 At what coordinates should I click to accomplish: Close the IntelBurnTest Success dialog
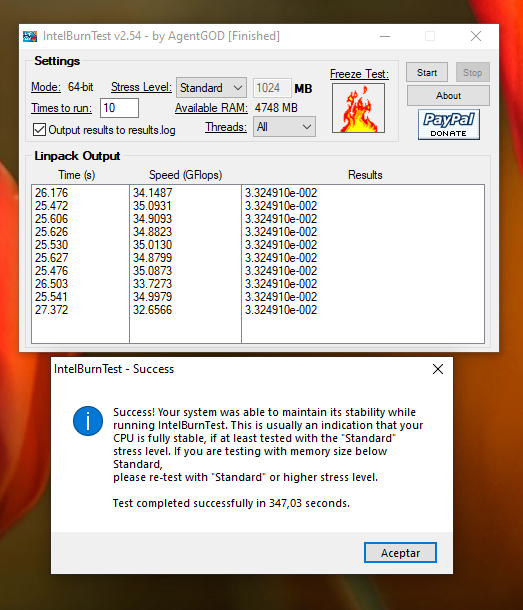(438, 369)
